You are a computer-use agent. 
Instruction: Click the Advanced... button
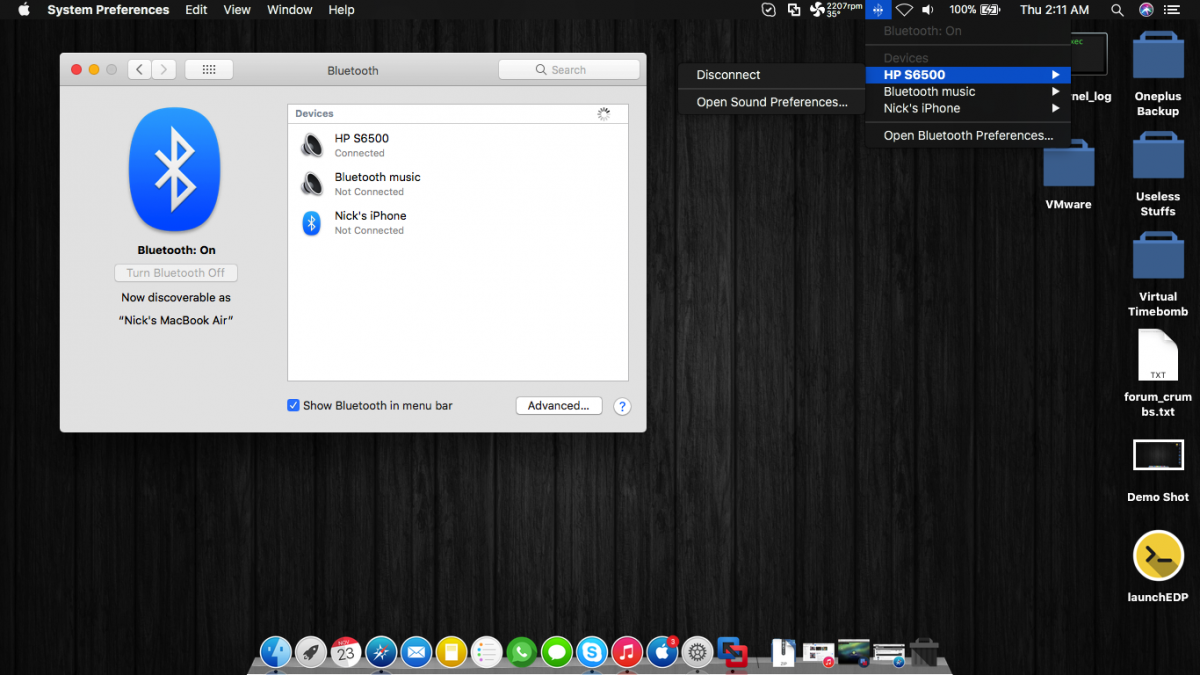click(x=559, y=406)
